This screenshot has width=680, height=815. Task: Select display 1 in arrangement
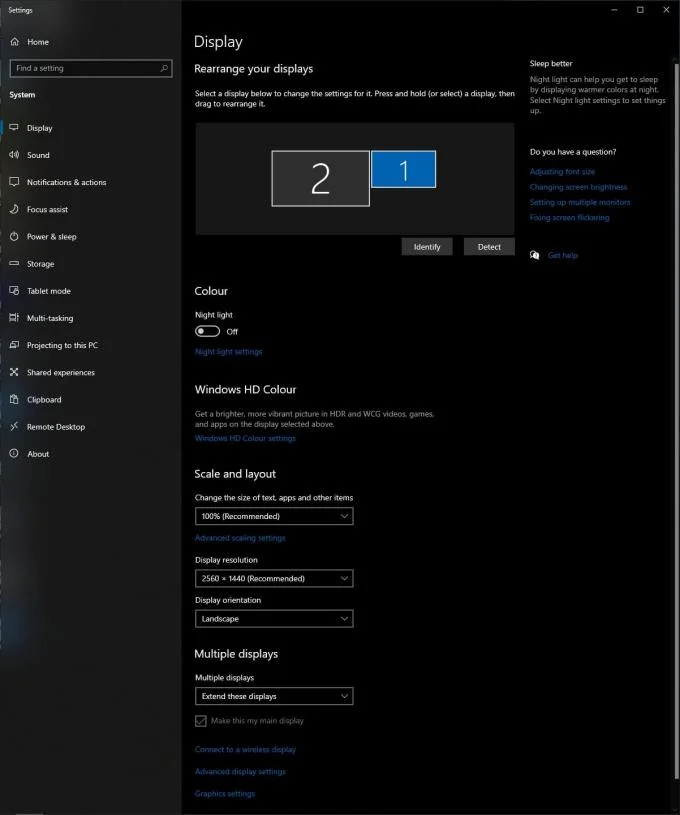pyautogui.click(x=403, y=169)
